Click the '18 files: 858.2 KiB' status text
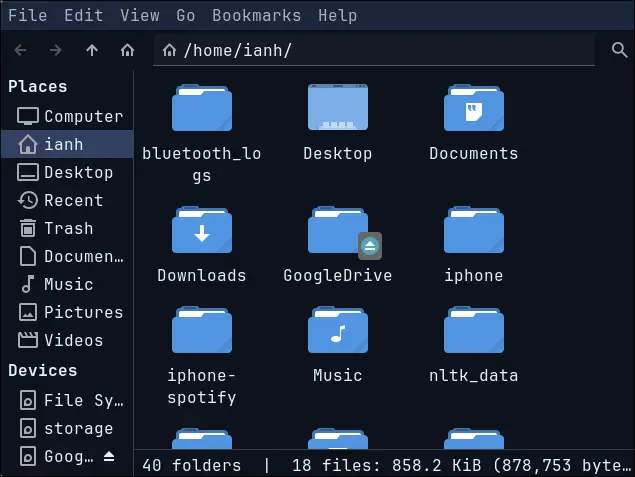The width and height of the screenshot is (635, 477). (x=387, y=465)
